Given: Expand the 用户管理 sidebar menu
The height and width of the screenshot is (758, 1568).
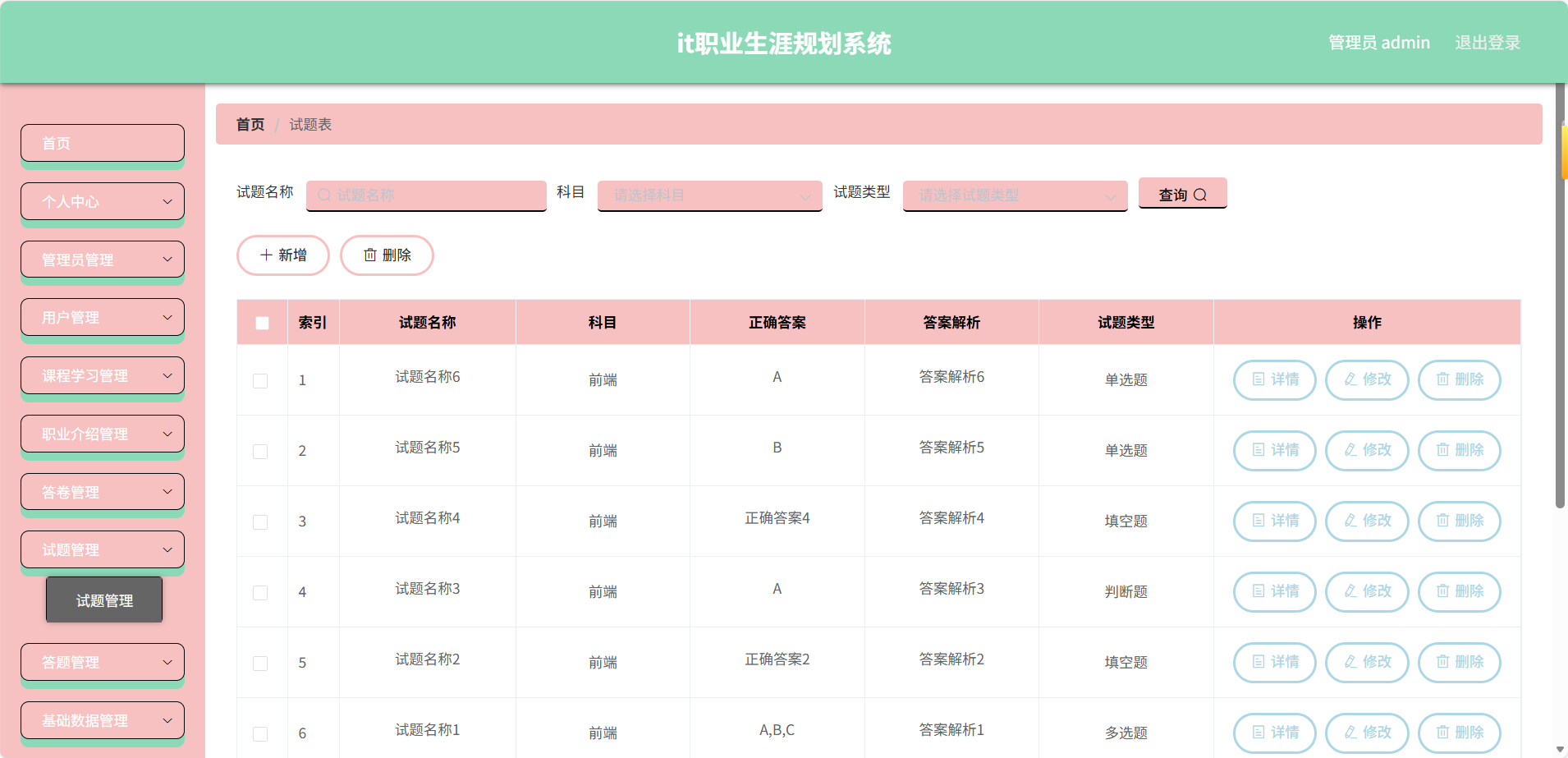Looking at the screenshot, I should pos(103,317).
